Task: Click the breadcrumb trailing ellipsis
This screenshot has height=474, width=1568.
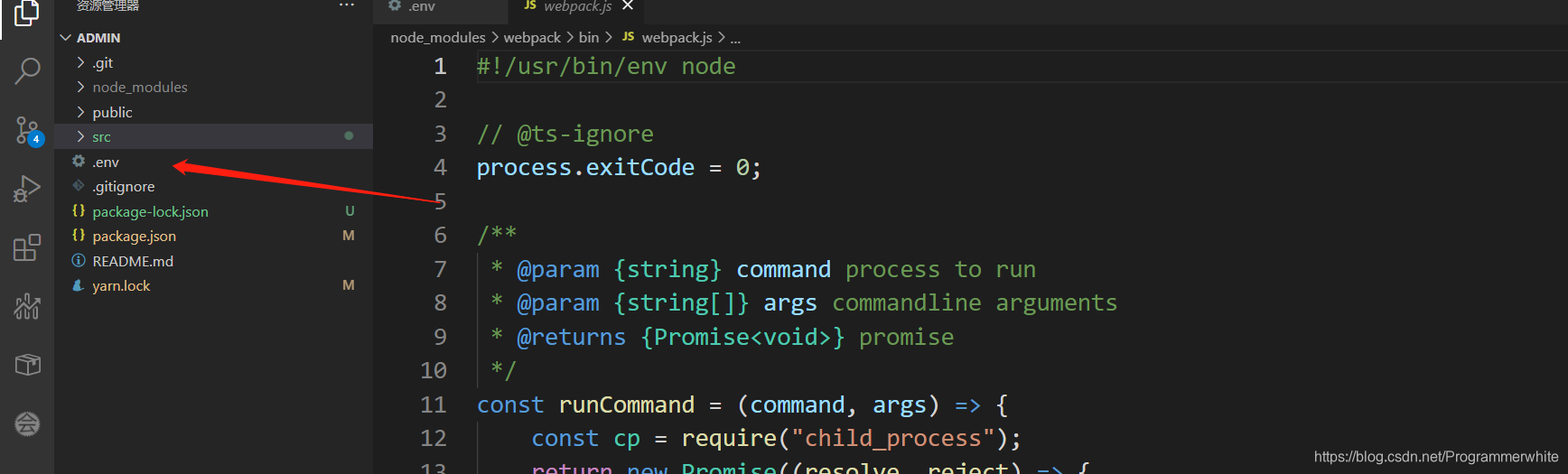Action: pos(735,38)
